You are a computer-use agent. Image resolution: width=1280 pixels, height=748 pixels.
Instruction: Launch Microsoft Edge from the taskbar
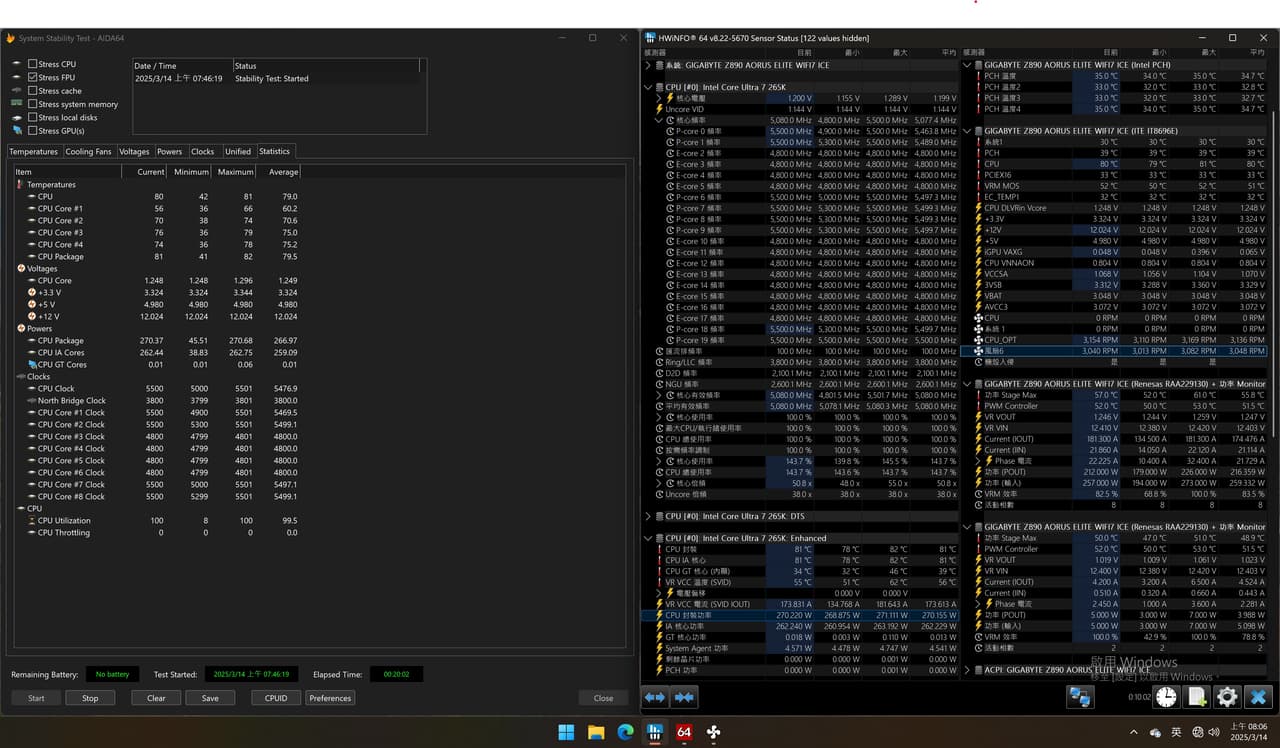pos(626,732)
